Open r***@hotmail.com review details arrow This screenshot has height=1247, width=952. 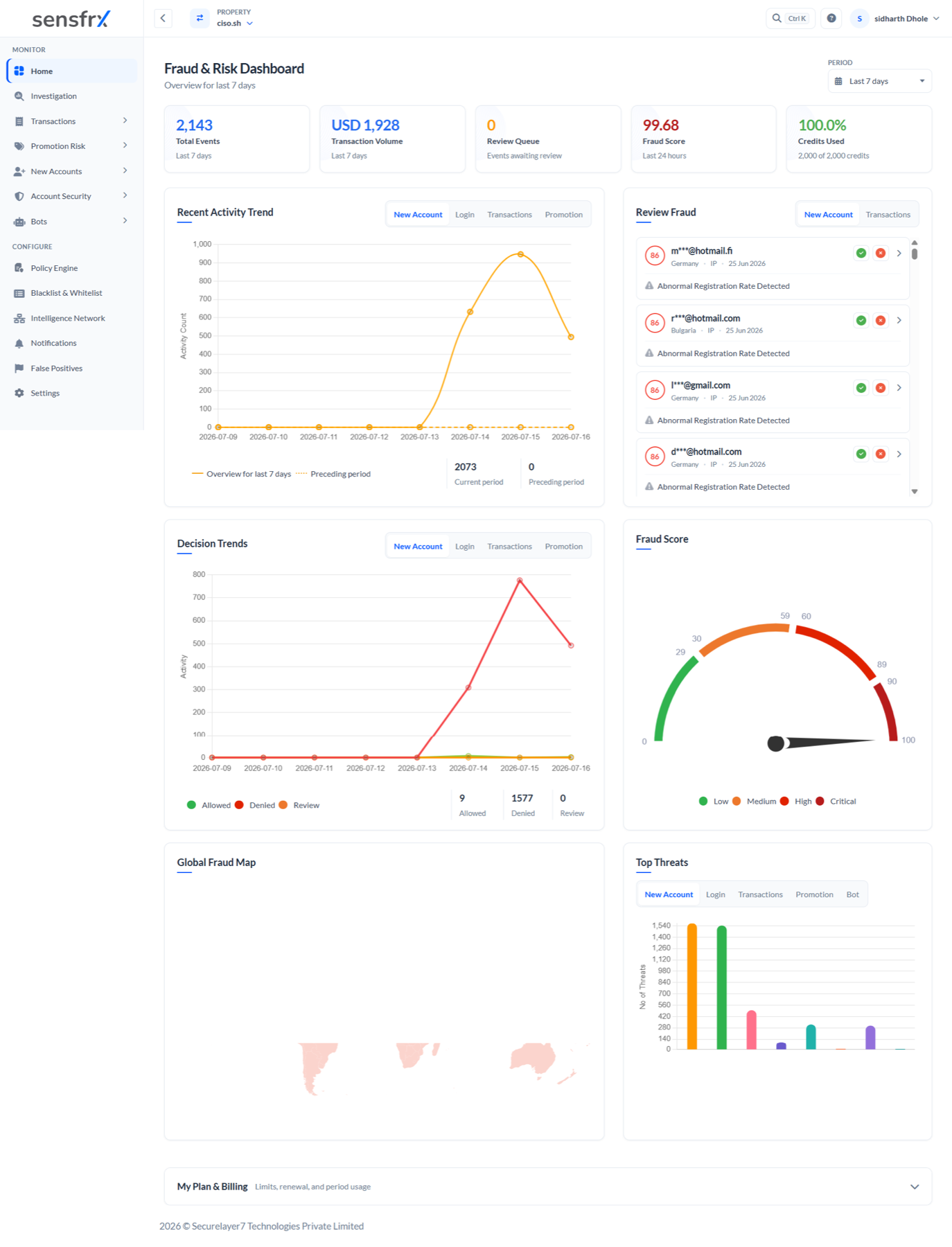coord(899,320)
